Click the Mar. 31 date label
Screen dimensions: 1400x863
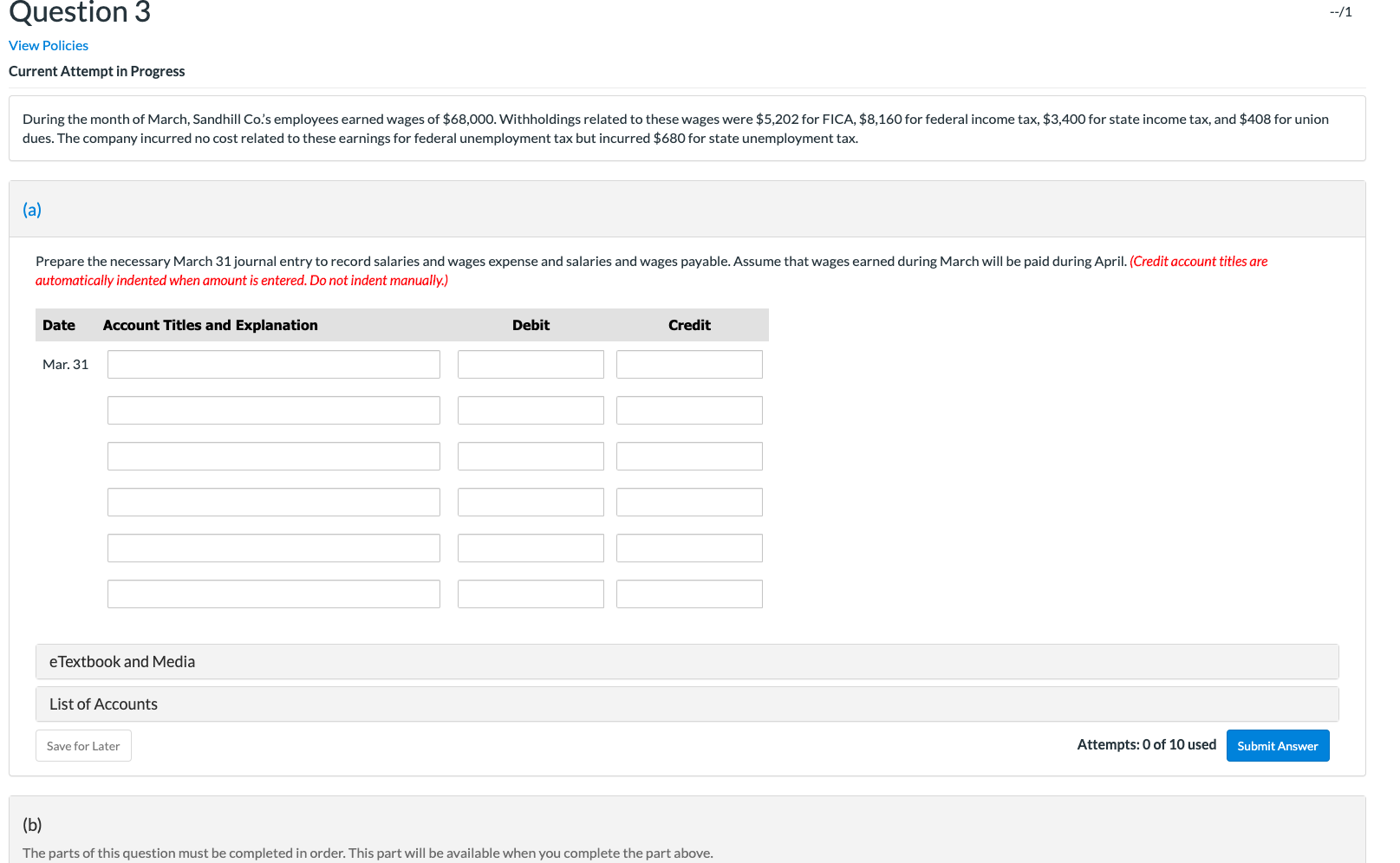pos(64,364)
